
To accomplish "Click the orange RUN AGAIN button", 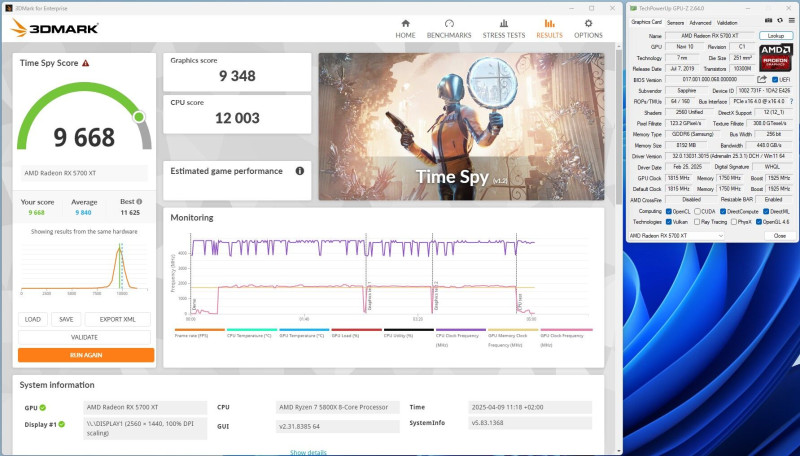I will coord(86,355).
